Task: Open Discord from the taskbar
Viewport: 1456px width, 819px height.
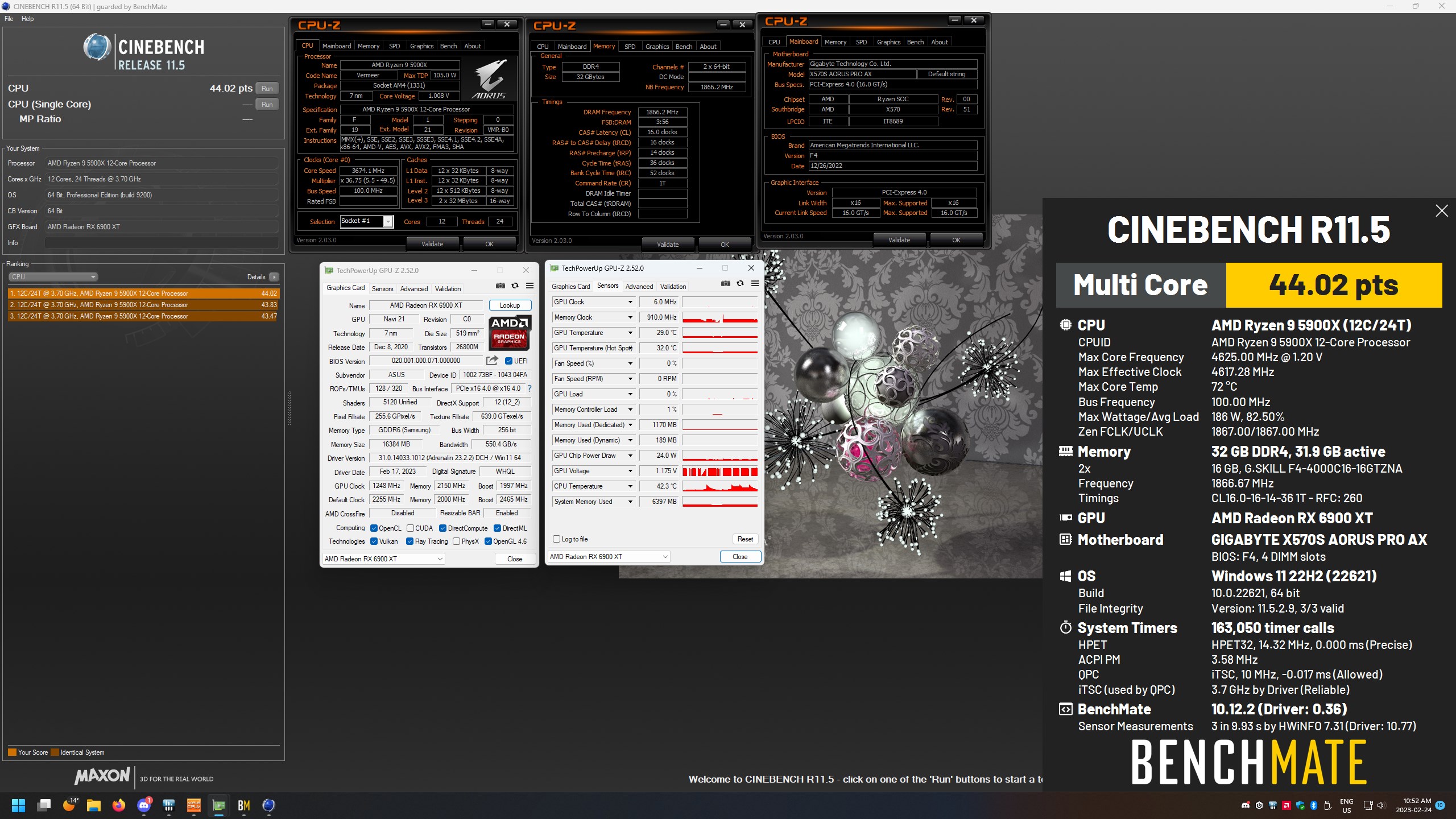Action: 144,805
